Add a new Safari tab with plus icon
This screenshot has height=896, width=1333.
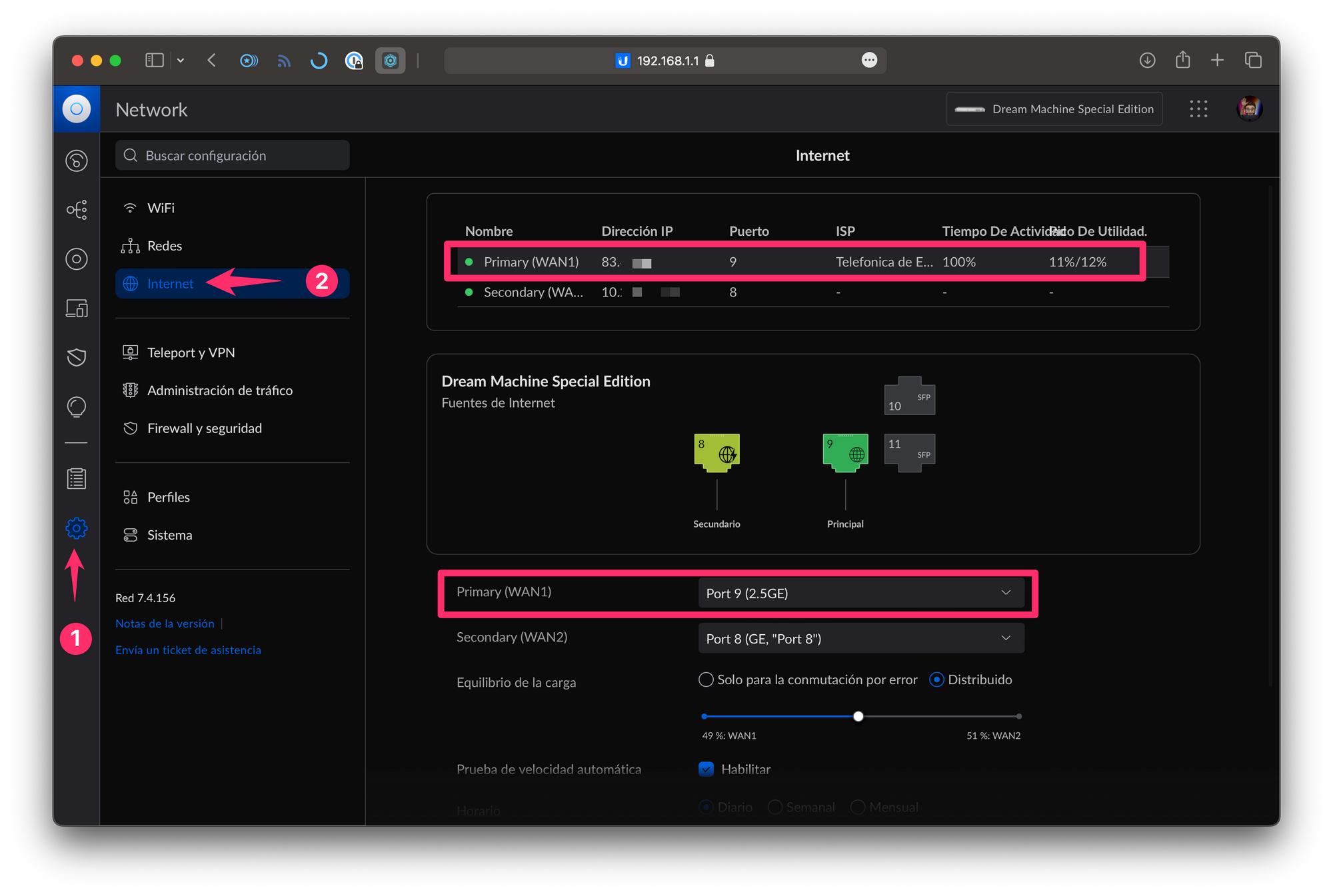point(1217,61)
